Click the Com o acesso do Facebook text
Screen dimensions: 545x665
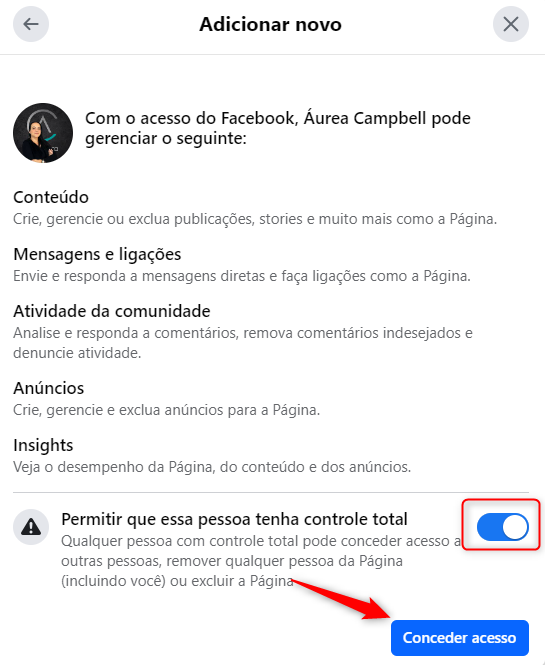pos(278,128)
